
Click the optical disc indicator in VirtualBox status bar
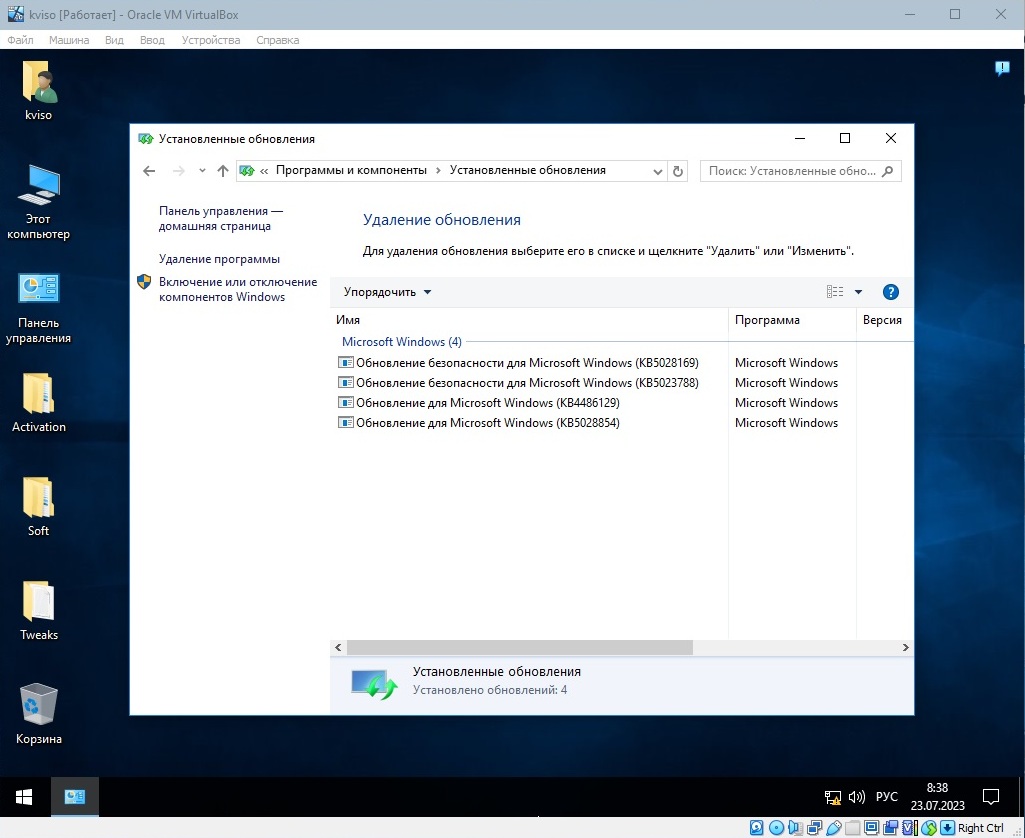click(x=776, y=828)
